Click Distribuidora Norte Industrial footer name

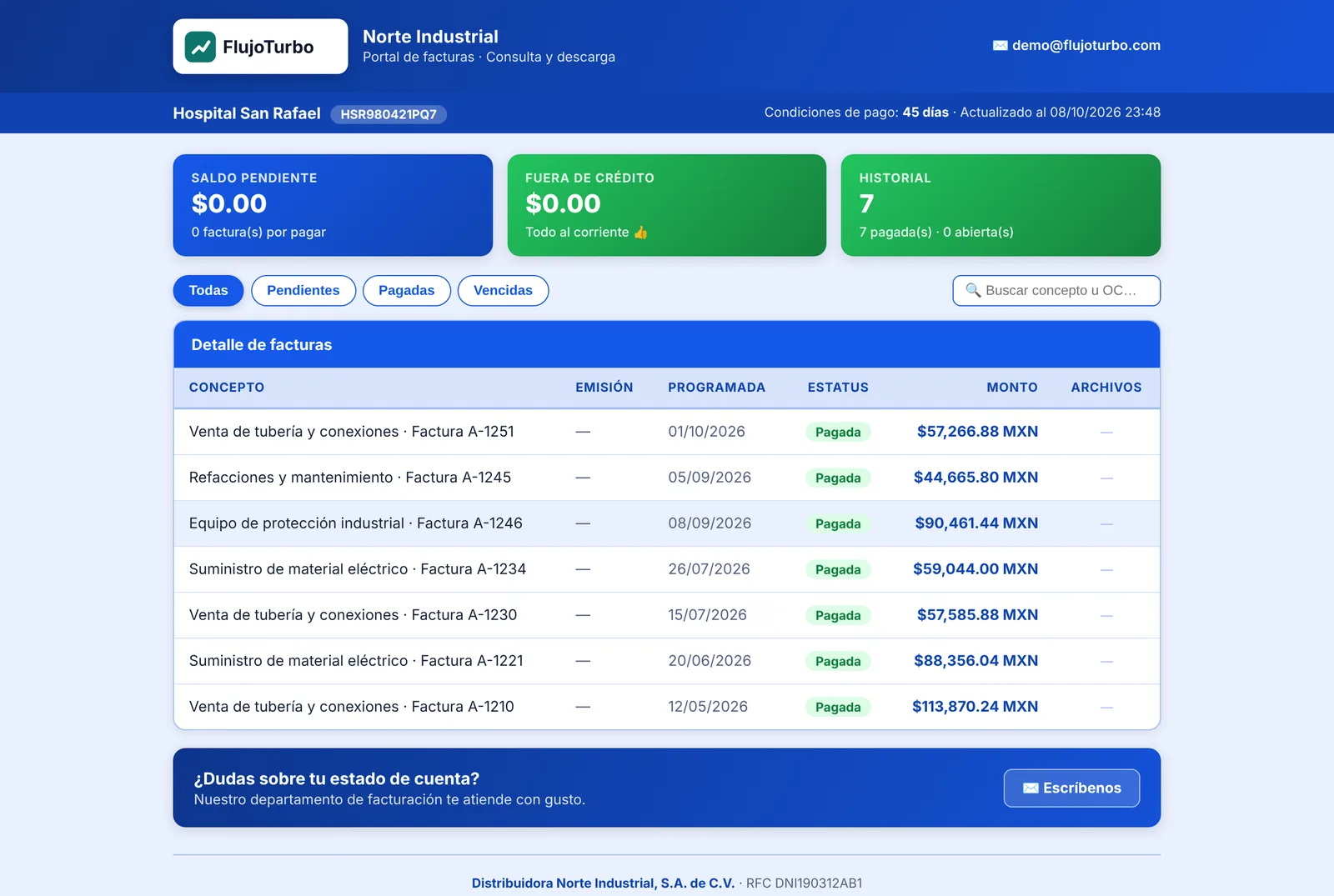603,883
